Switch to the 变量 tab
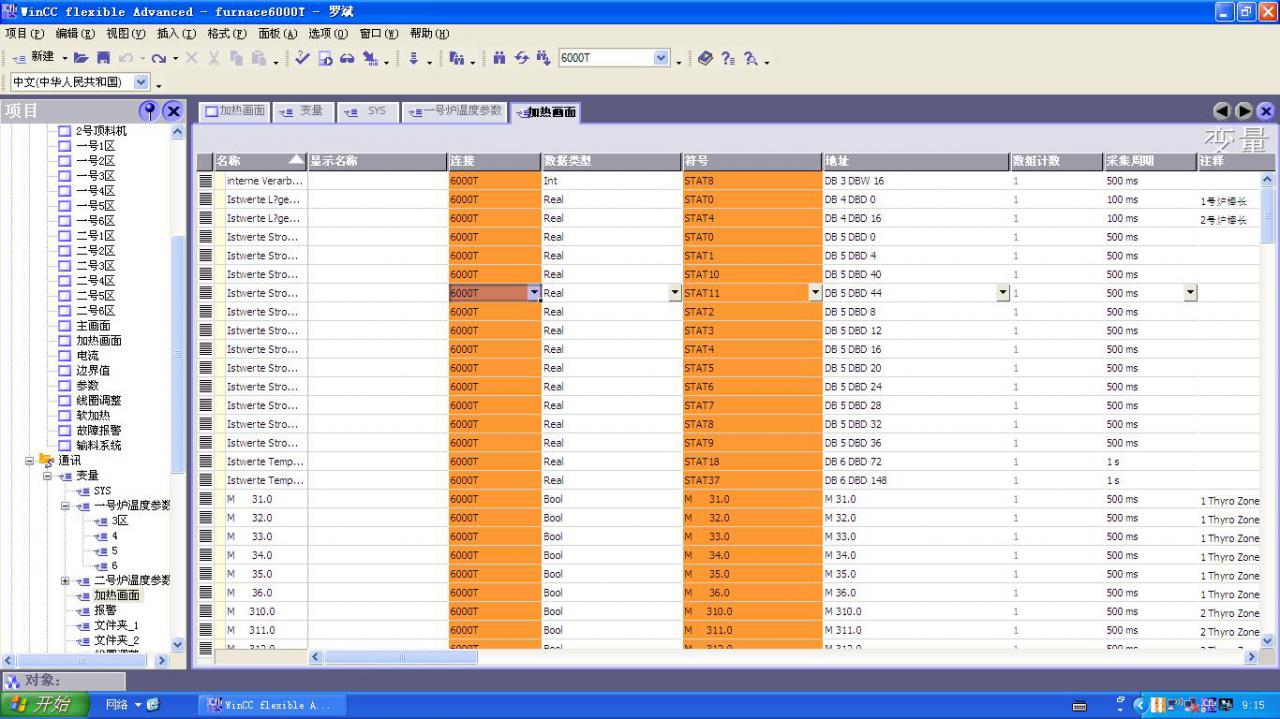This screenshot has height=719, width=1280. (302, 111)
